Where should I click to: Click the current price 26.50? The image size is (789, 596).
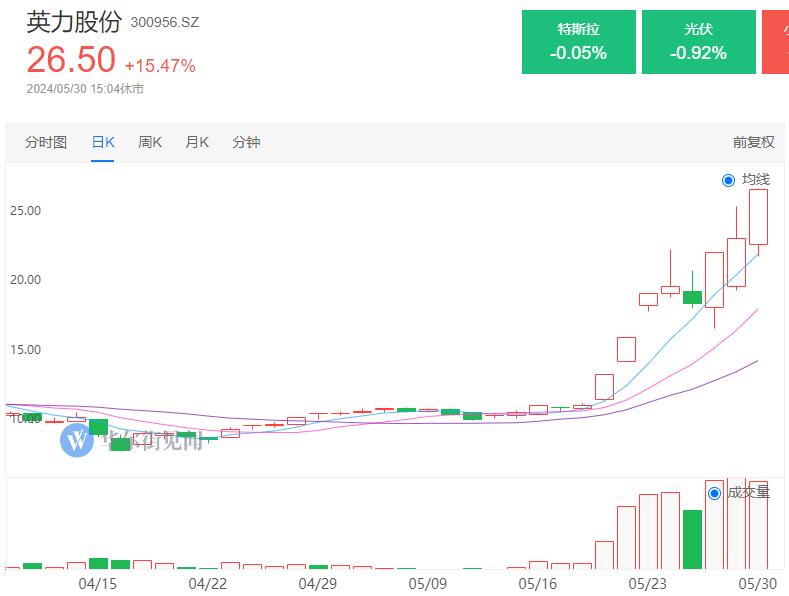[x=71, y=59]
